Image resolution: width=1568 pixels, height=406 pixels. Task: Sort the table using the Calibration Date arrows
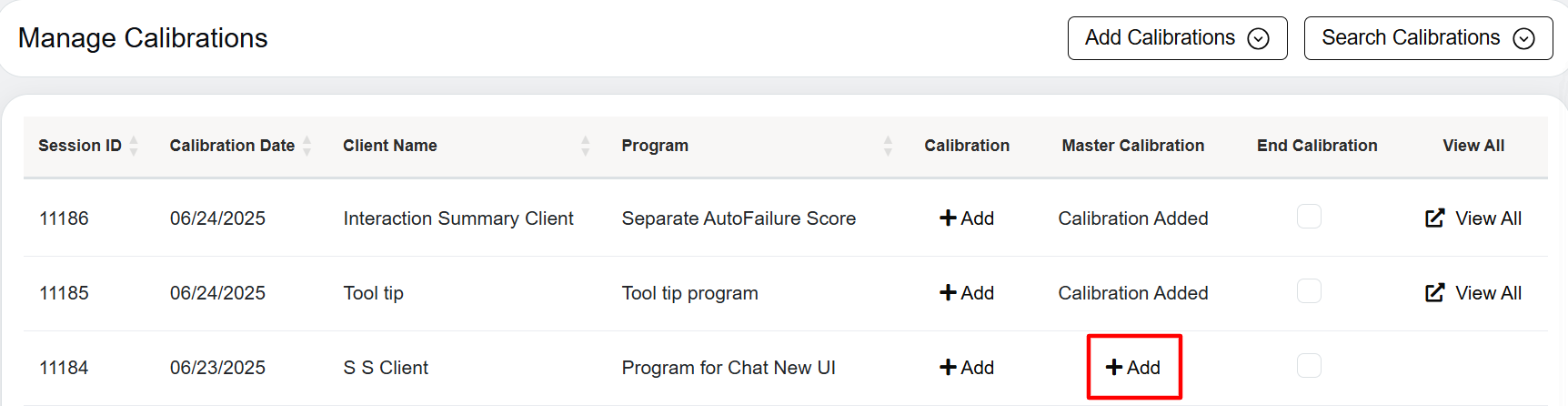307,146
